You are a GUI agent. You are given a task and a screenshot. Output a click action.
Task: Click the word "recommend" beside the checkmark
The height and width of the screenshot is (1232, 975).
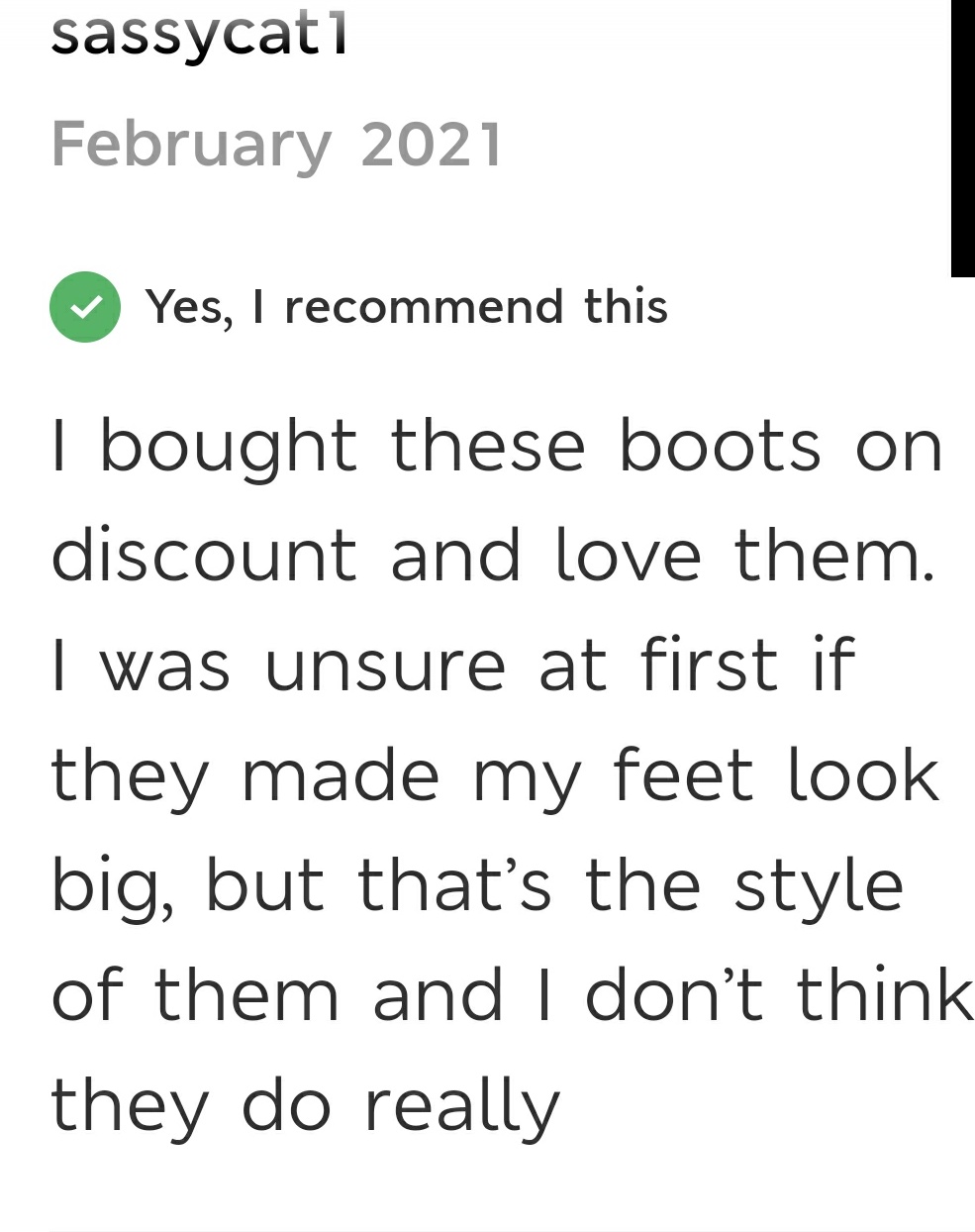pos(424,307)
